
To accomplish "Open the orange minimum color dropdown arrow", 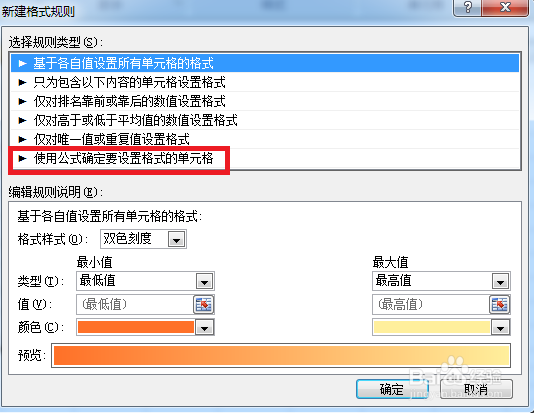I will coord(204,328).
